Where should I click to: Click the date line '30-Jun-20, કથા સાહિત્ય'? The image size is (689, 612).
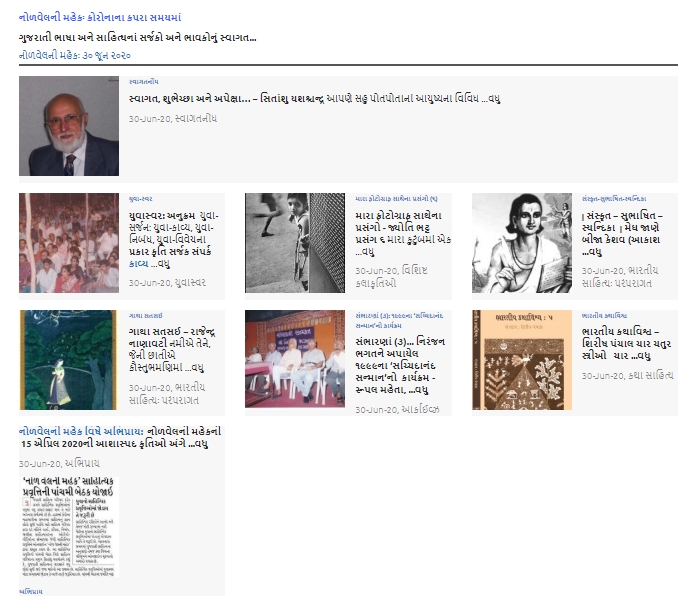click(627, 376)
